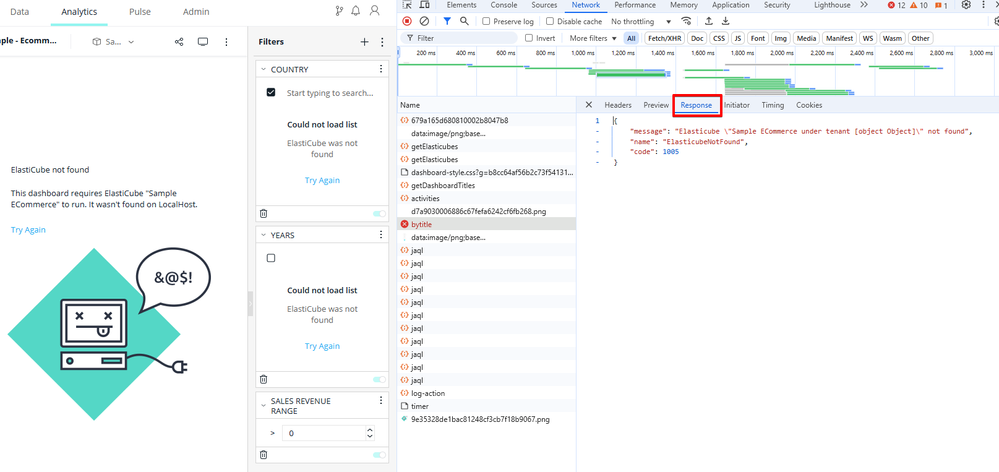Screen dimensions: 999x472
Task: Click Try Again under ElastiCube not found
Action: tap(28, 230)
